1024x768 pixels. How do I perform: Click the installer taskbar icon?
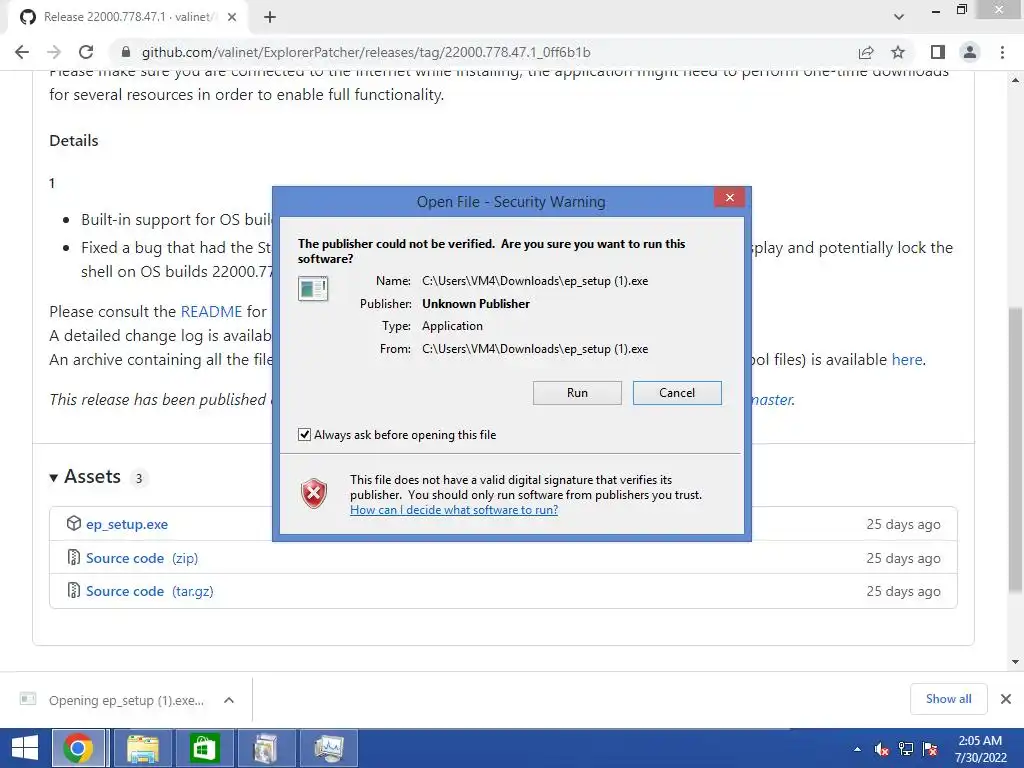coord(265,748)
